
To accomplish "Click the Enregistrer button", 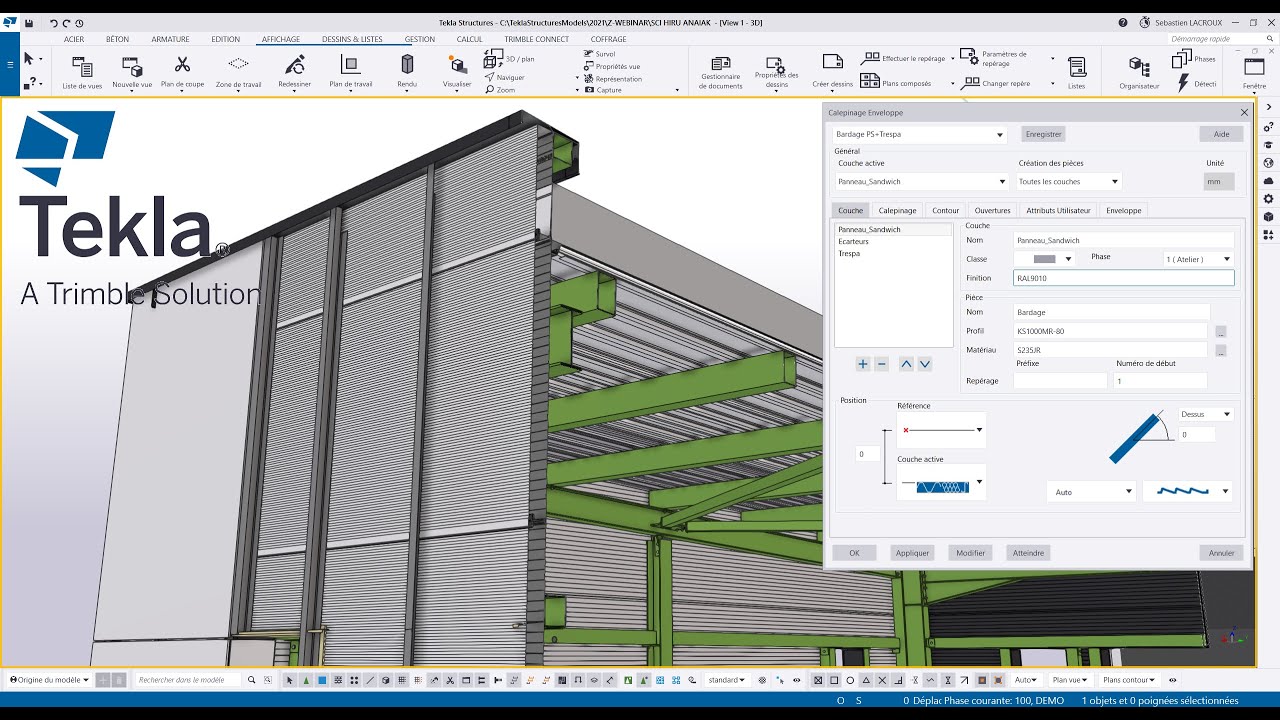I will 1043,134.
